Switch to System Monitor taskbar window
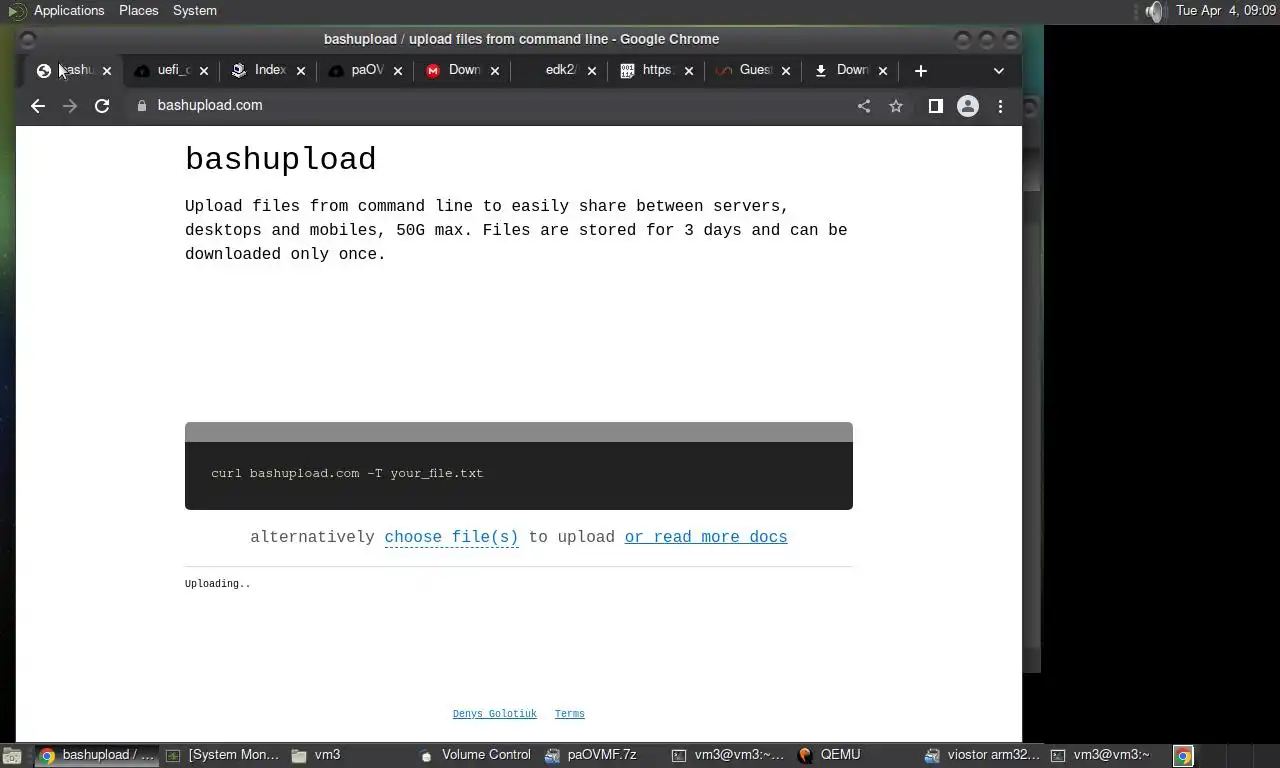 pos(222,755)
